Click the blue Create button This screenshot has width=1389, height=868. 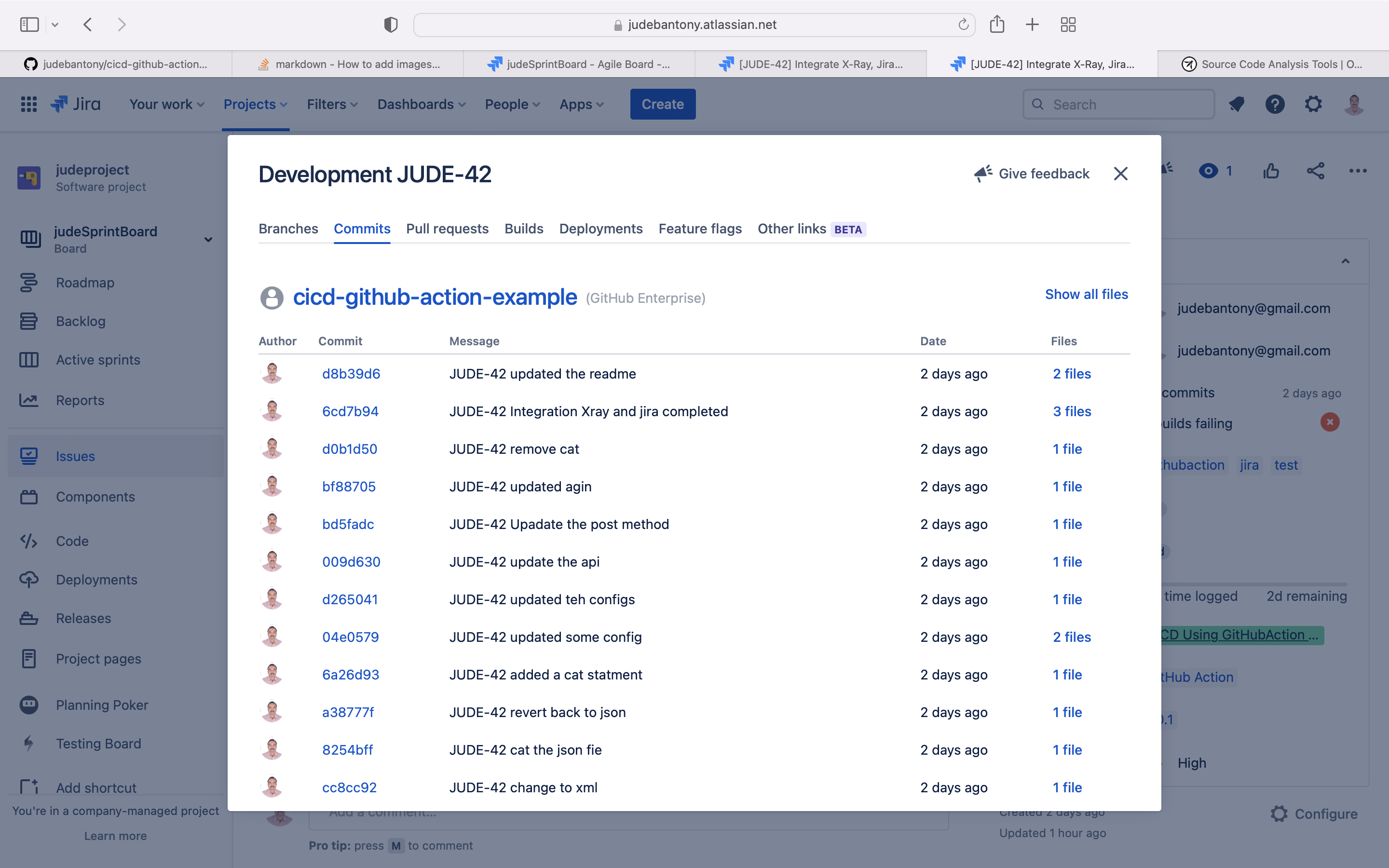pos(662,105)
